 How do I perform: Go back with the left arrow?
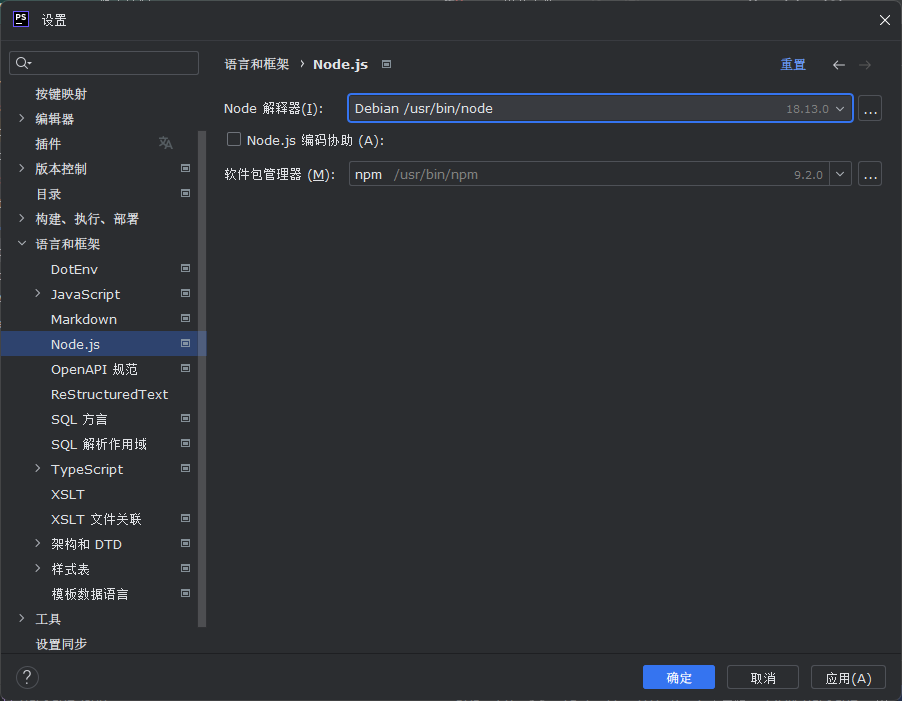pos(839,65)
